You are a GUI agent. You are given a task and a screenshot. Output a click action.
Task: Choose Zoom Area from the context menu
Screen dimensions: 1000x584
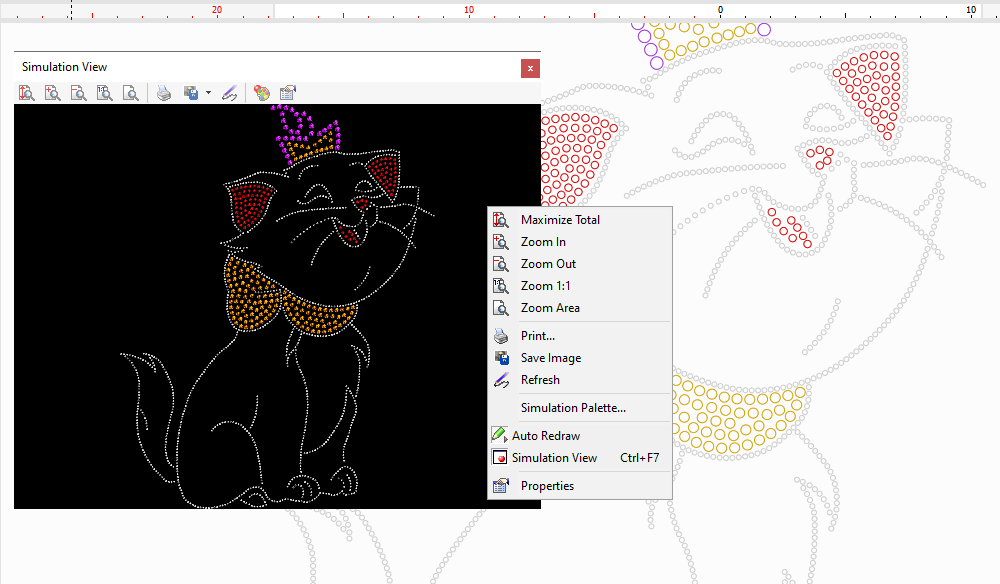[x=580, y=308]
